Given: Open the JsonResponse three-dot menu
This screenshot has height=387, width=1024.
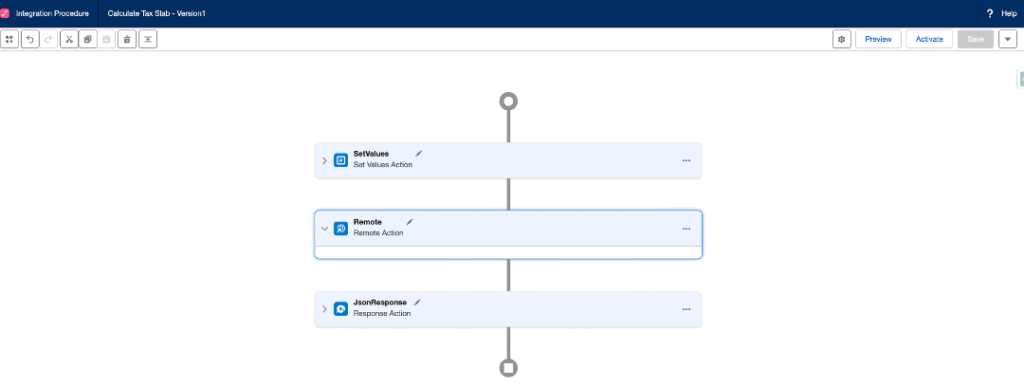Looking at the screenshot, I should [686, 309].
